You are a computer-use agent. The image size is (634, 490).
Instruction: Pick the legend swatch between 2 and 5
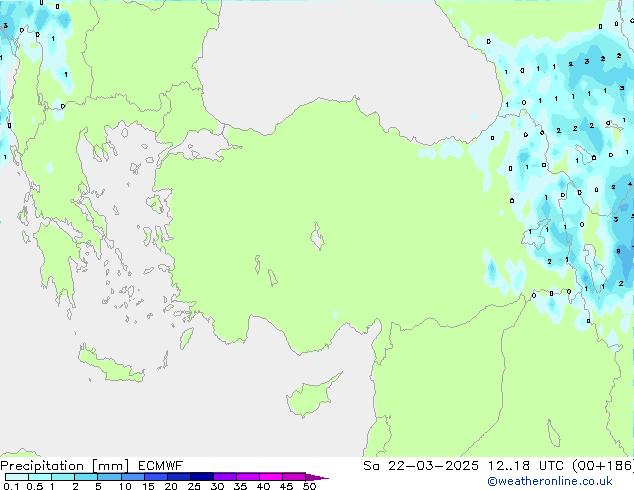click(86, 477)
